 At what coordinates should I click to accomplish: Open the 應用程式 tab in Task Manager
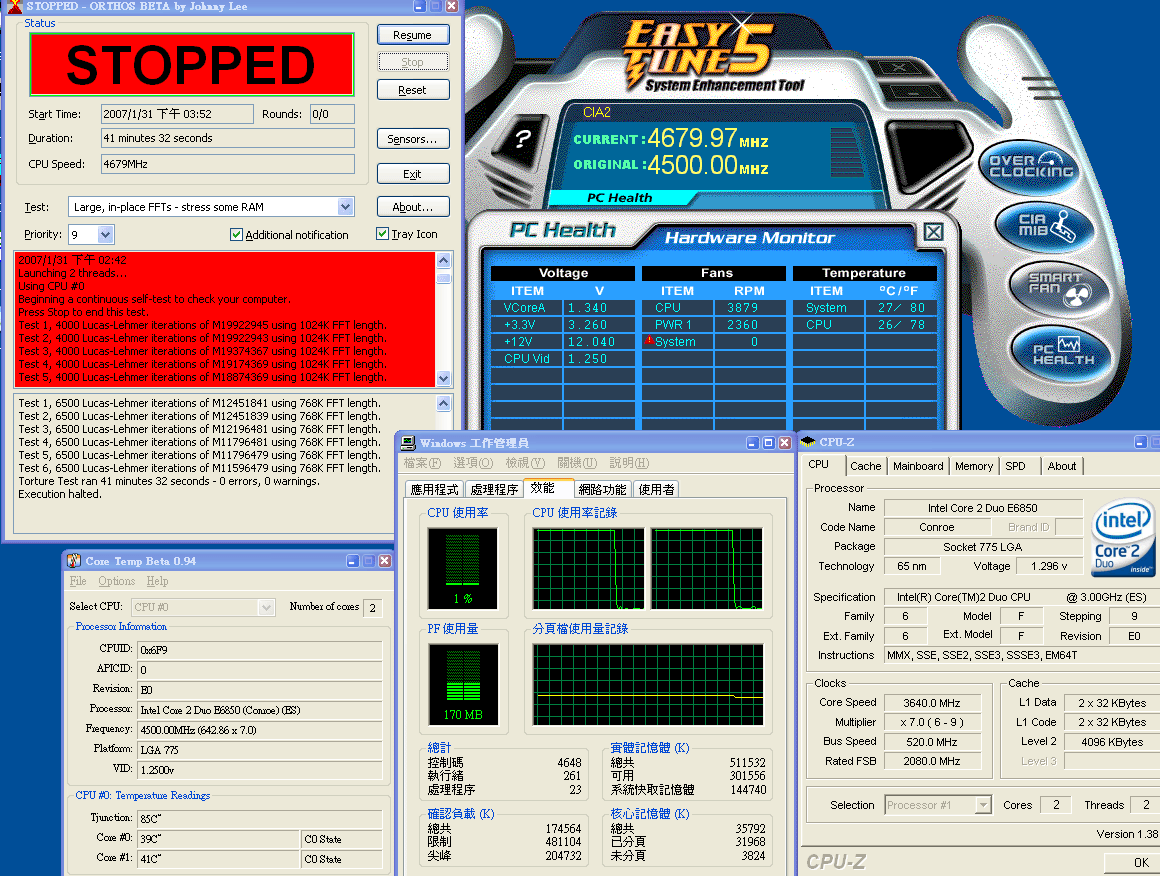tap(435, 489)
